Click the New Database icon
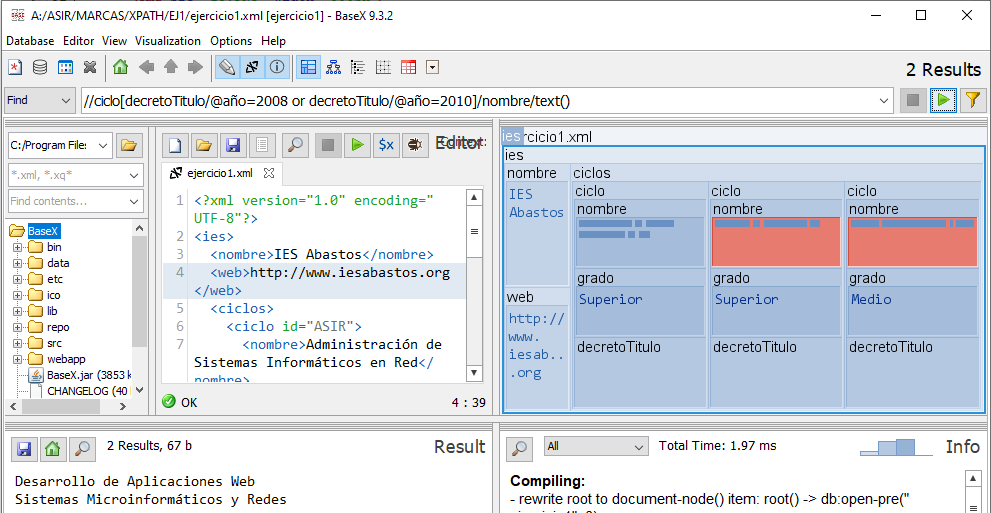Viewport: 991px width, 513px height. pos(15,68)
